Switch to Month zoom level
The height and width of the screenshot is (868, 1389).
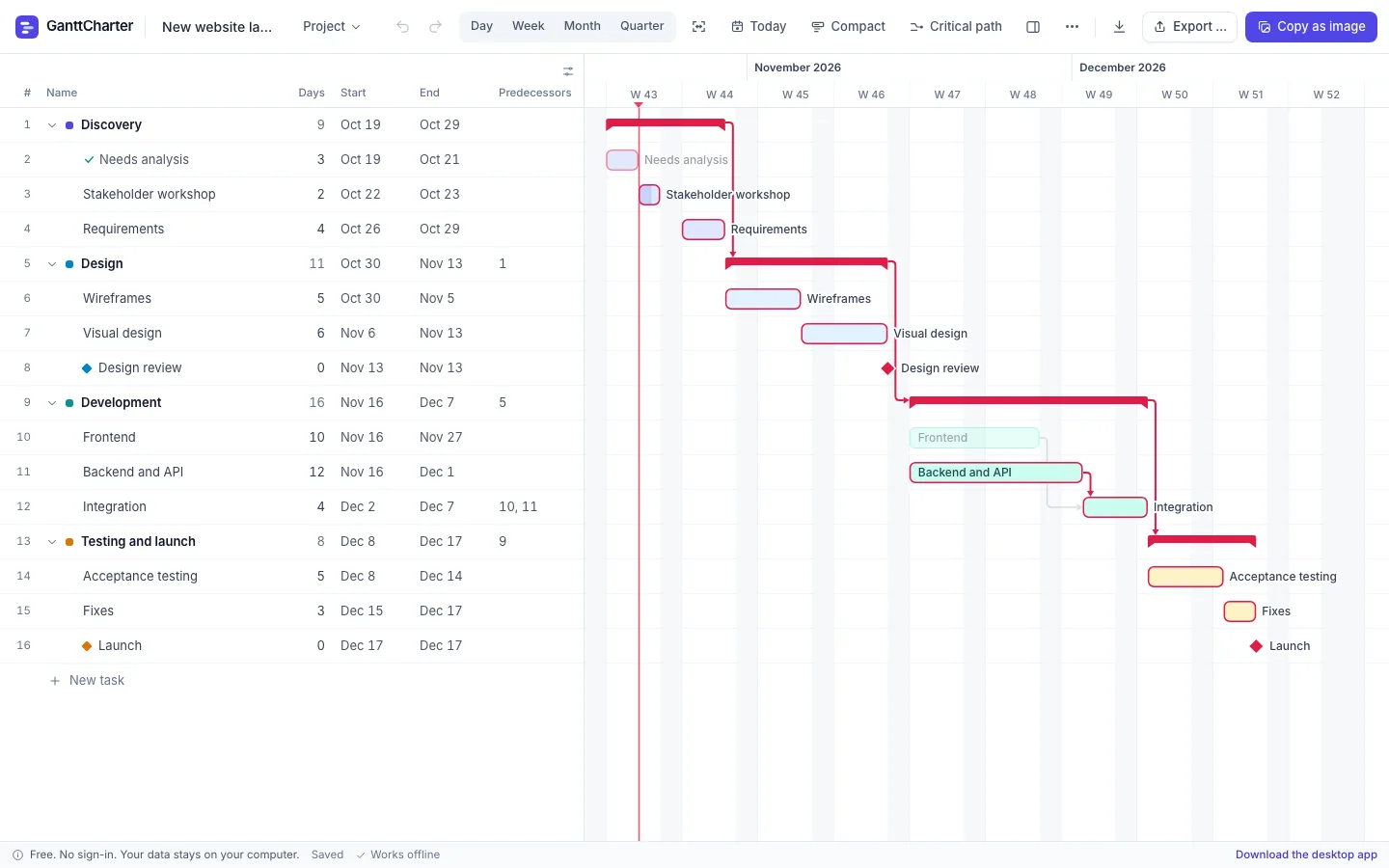click(582, 26)
